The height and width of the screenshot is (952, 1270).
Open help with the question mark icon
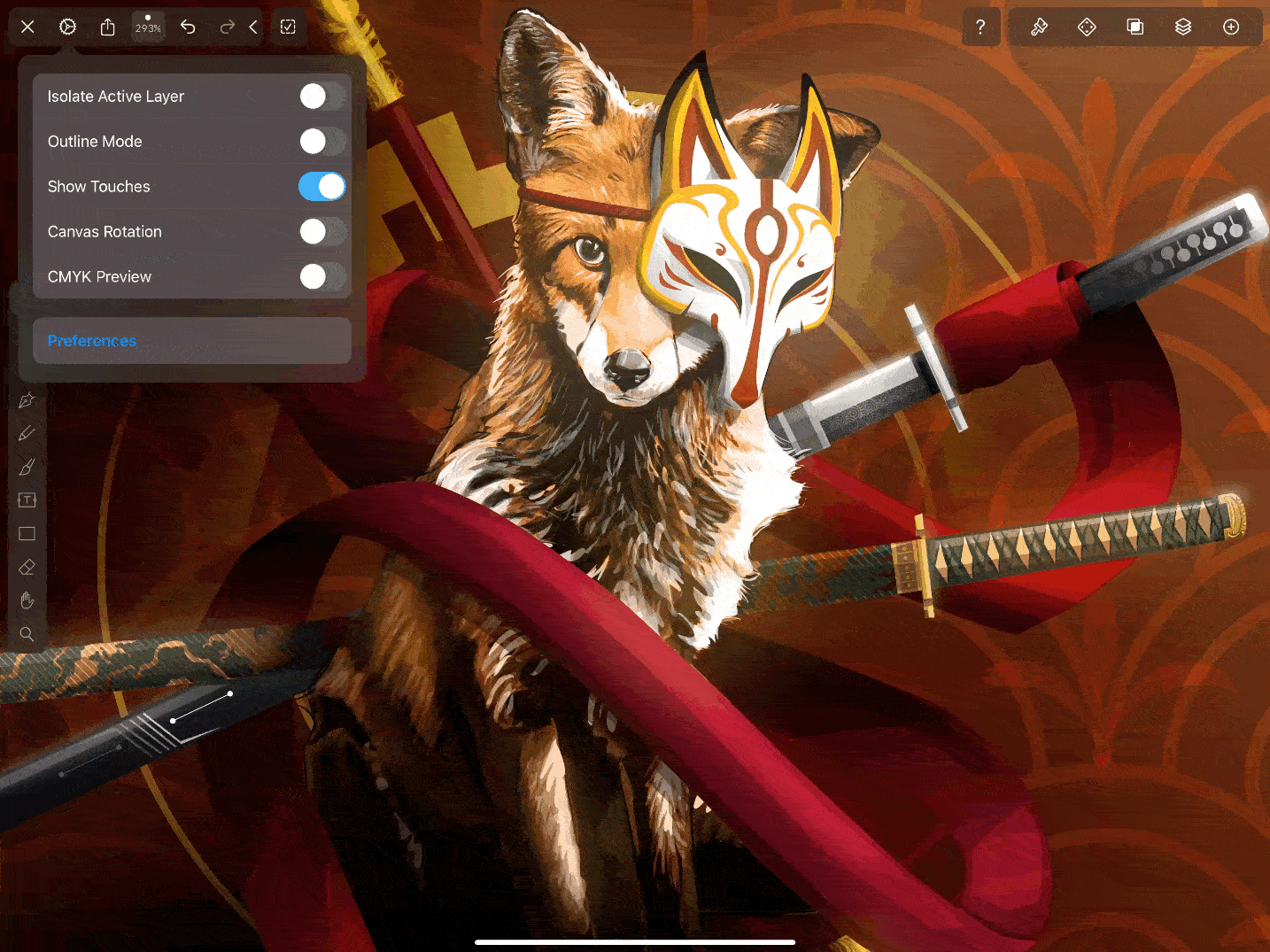pyautogui.click(x=980, y=27)
